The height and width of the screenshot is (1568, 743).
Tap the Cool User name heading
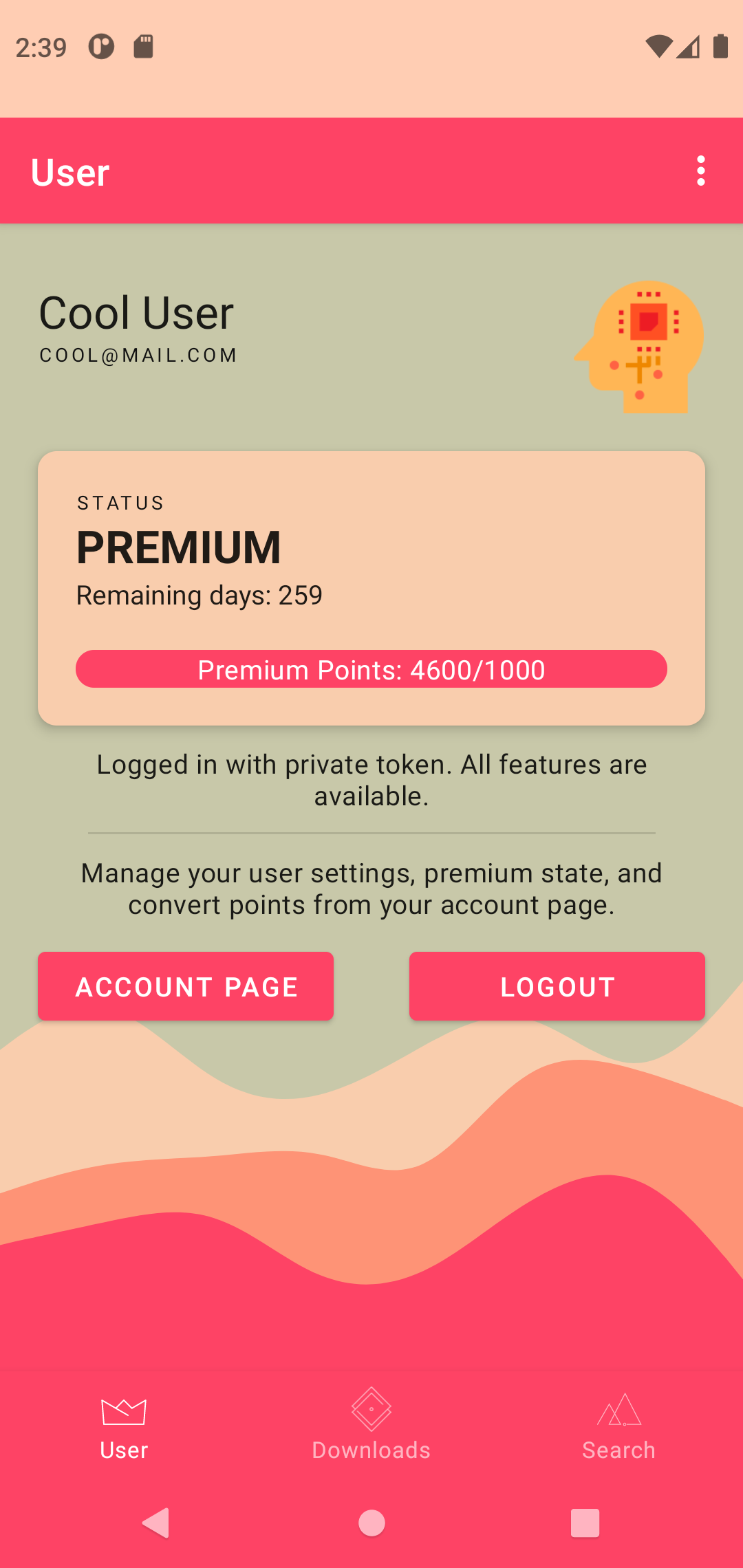[136, 314]
